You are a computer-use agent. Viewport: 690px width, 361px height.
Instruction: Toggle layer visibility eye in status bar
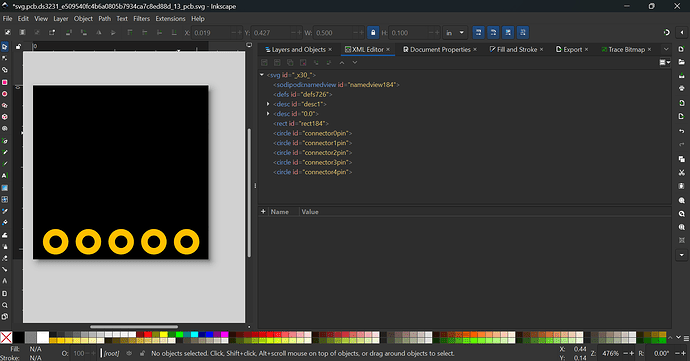[x=129, y=353]
